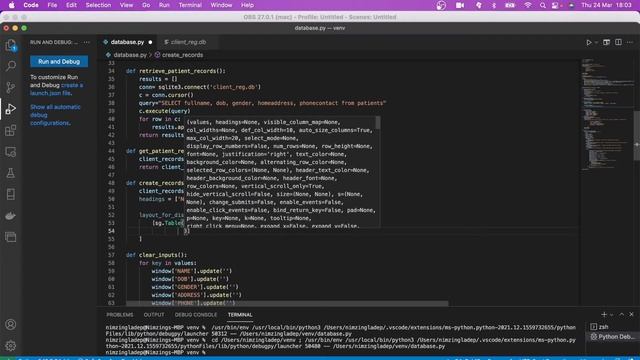Viewport: 640px width, 360px height.
Task: Open the Help menu
Action: coord(247,5)
